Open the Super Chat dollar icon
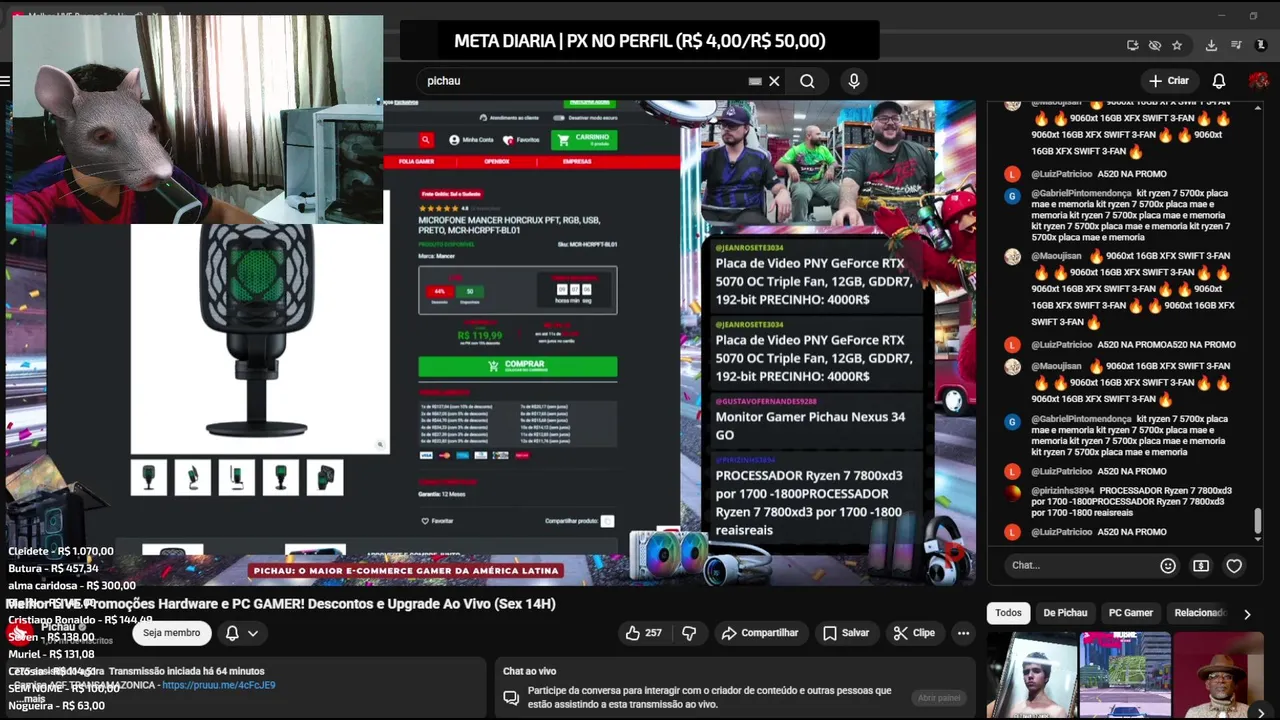The image size is (1280, 720). (x=1201, y=566)
